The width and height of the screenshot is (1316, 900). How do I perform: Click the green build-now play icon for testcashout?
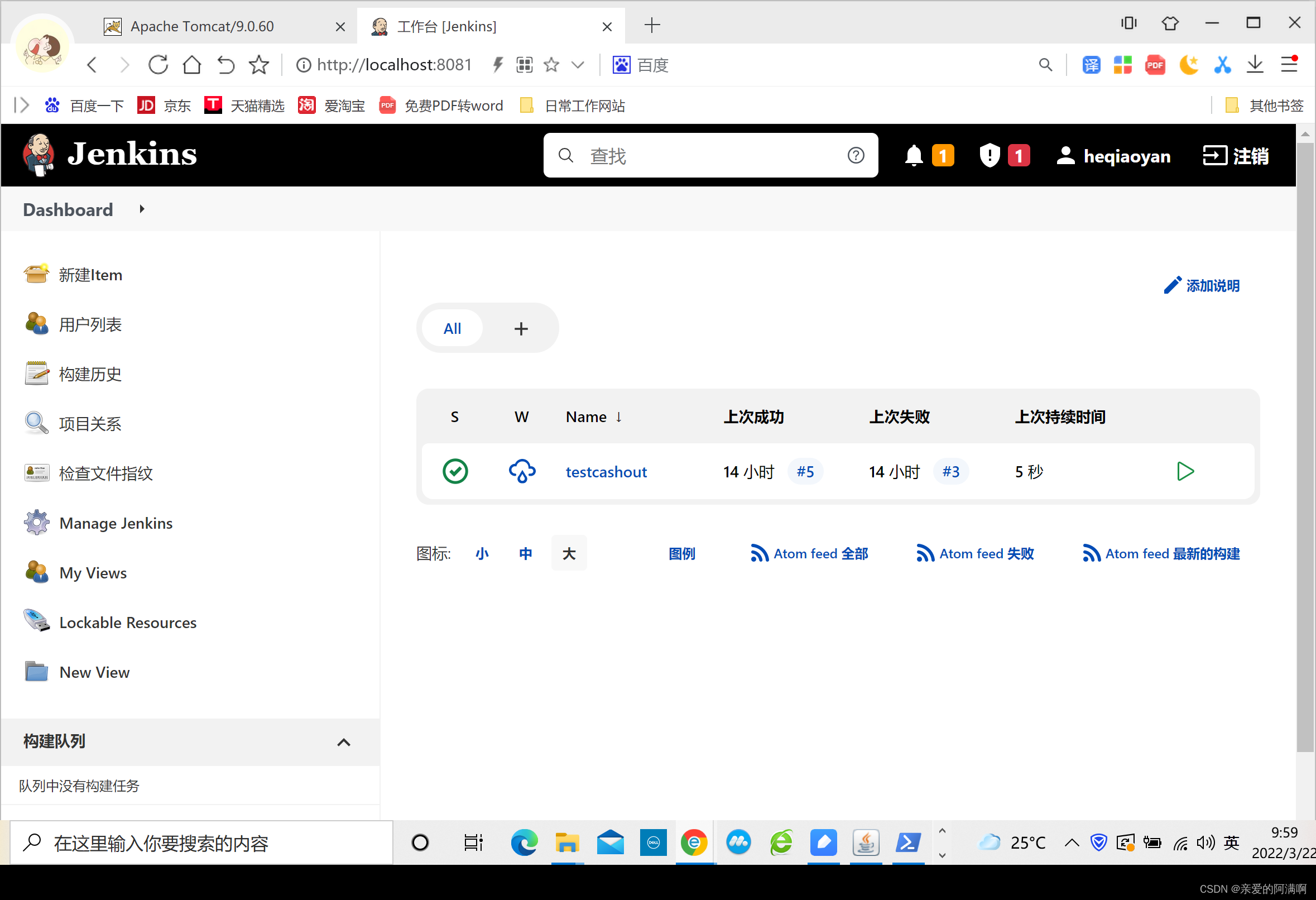pyautogui.click(x=1185, y=471)
